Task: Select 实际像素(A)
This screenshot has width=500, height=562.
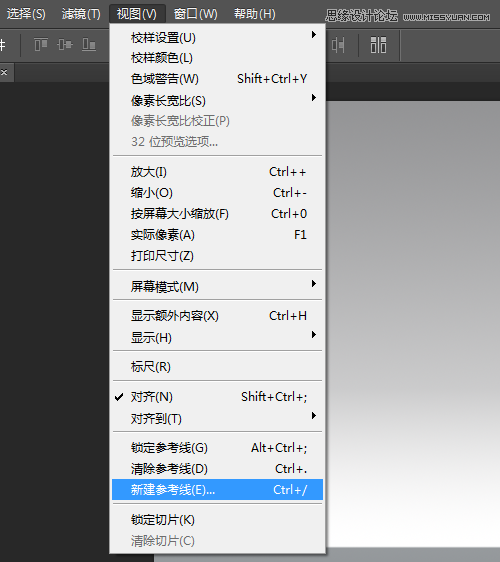Action: point(217,235)
